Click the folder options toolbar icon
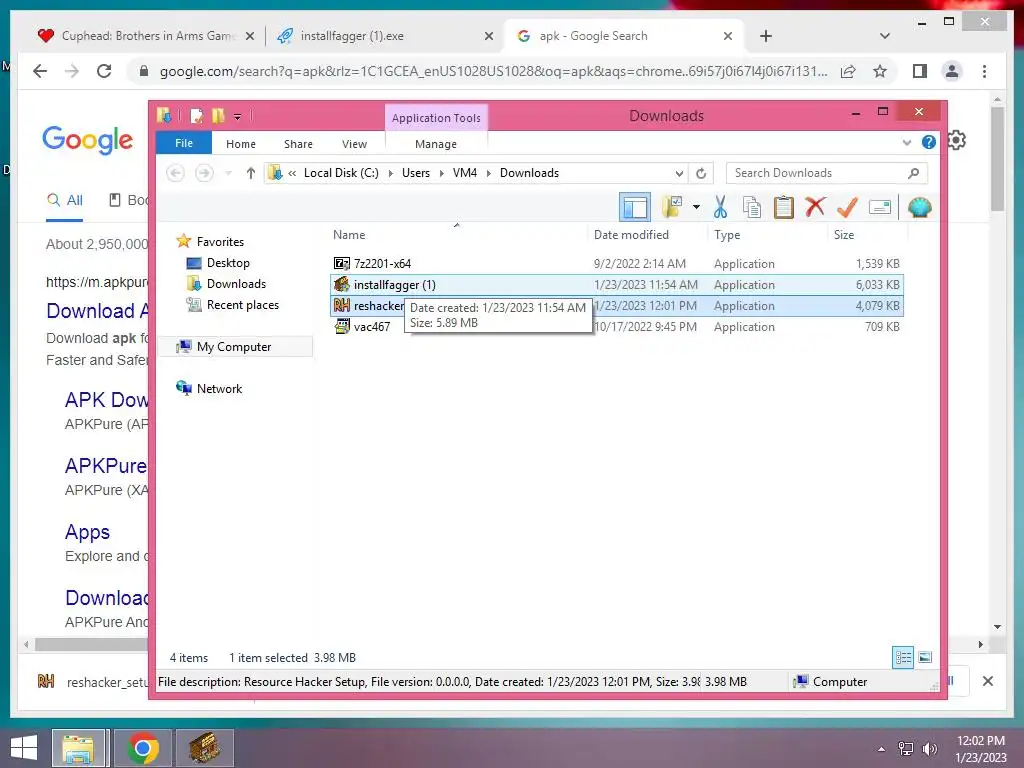The width and height of the screenshot is (1024, 768). 672,208
